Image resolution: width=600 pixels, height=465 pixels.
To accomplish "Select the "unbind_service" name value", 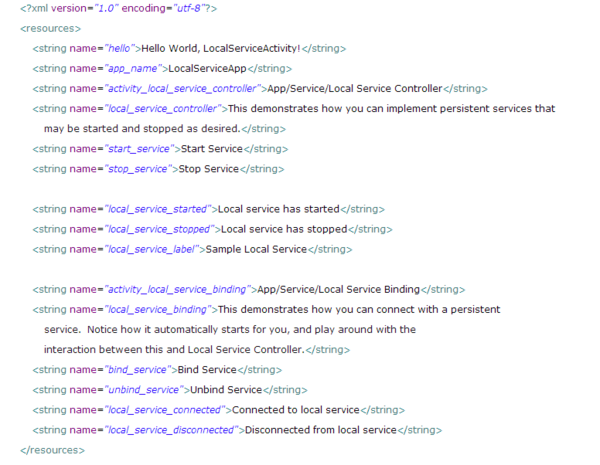I will 143,390.
